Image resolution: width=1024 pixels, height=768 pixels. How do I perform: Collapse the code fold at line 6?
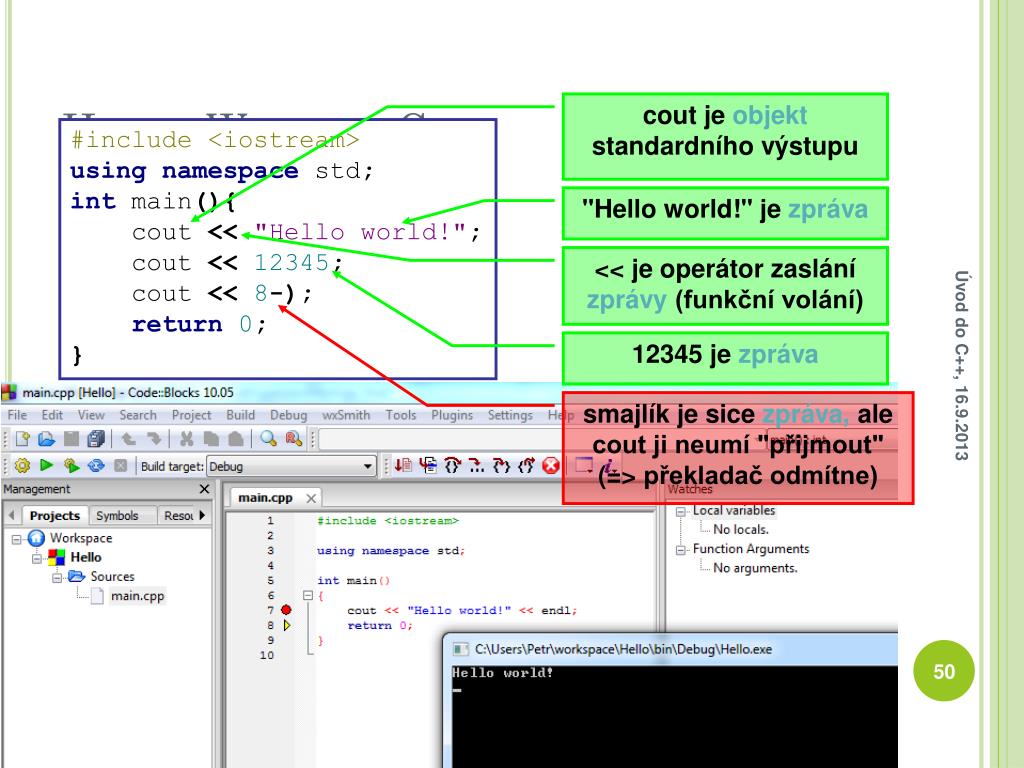click(309, 596)
